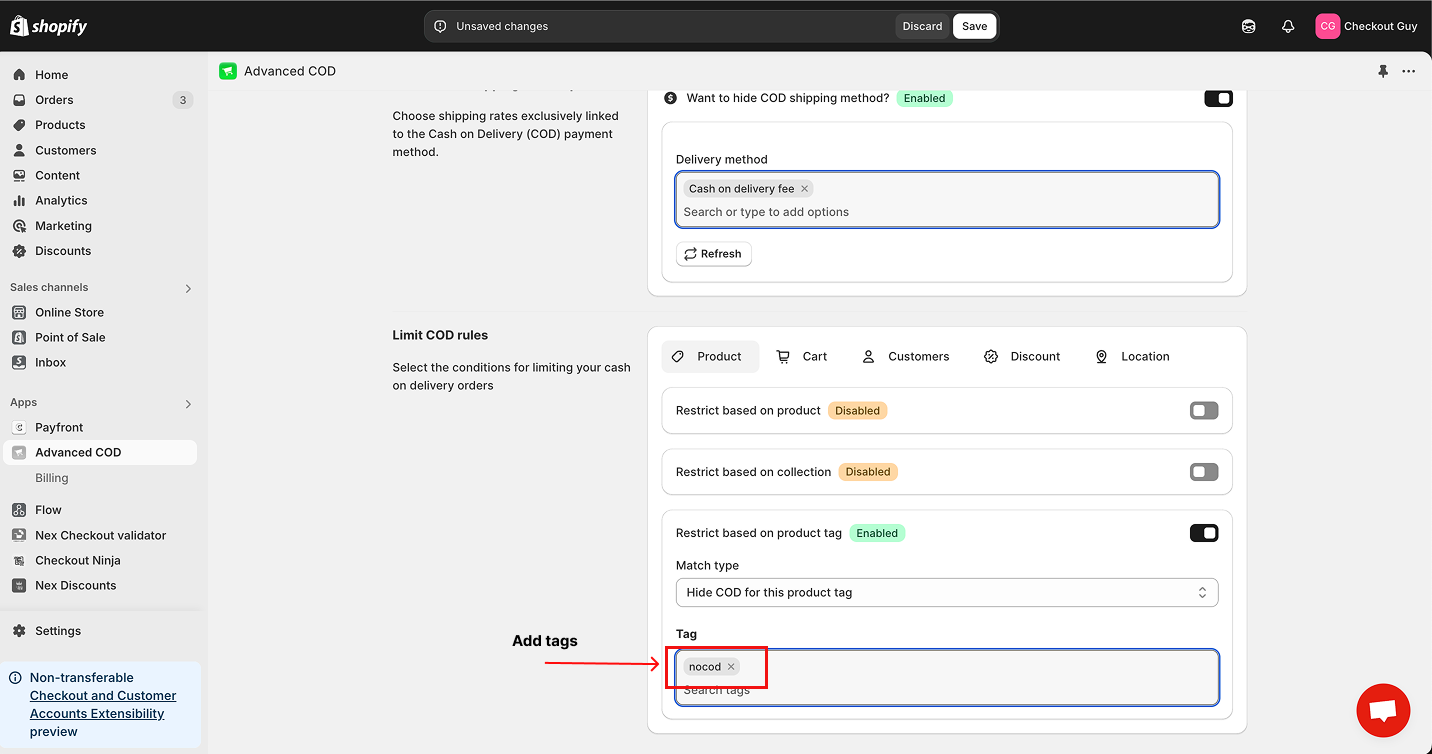
Task: Switch to the Location tab
Action: click(1132, 357)
